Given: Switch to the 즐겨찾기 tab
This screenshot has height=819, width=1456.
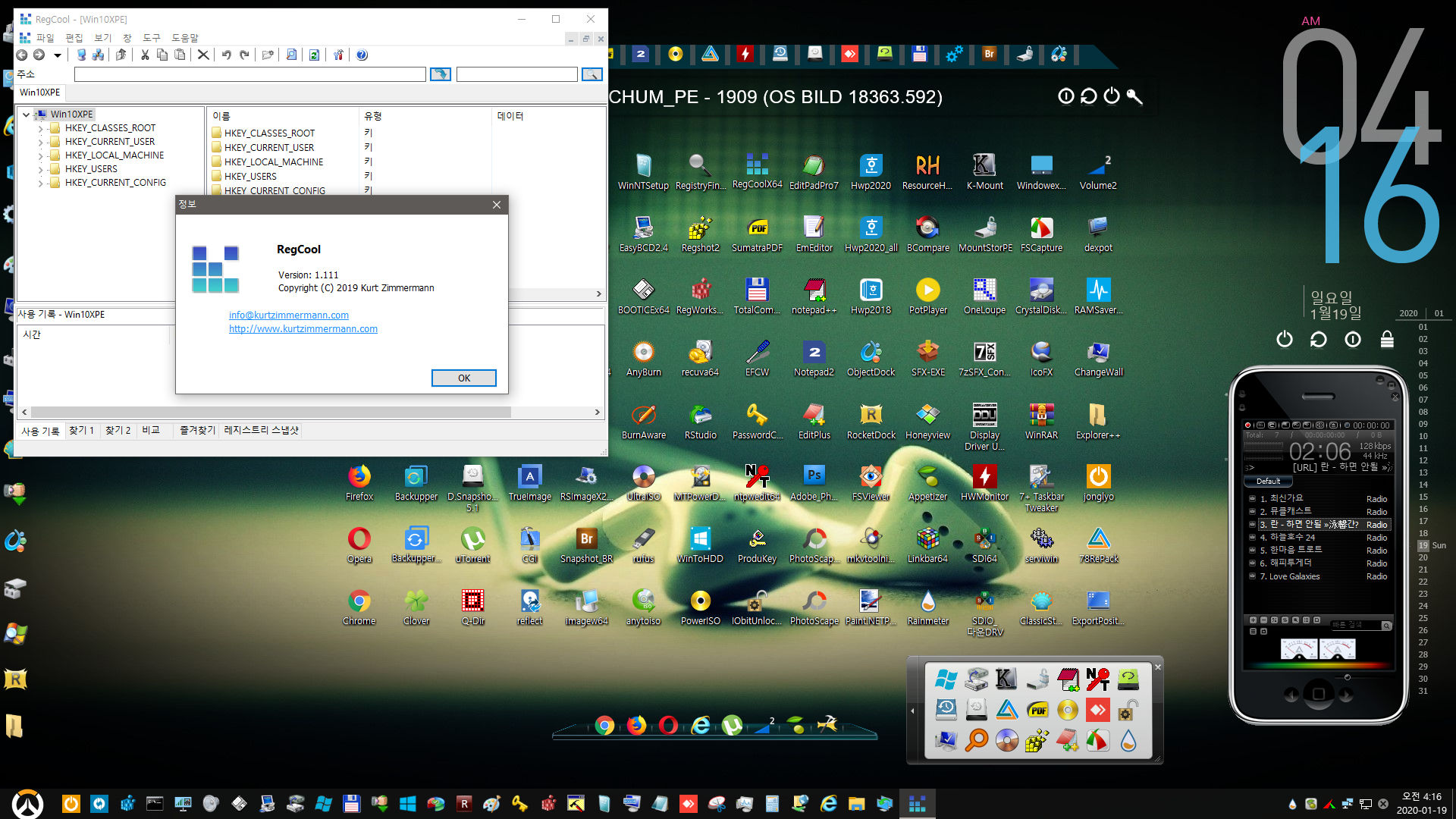Looking at the screenshot, I should click(x=197, y=430).
